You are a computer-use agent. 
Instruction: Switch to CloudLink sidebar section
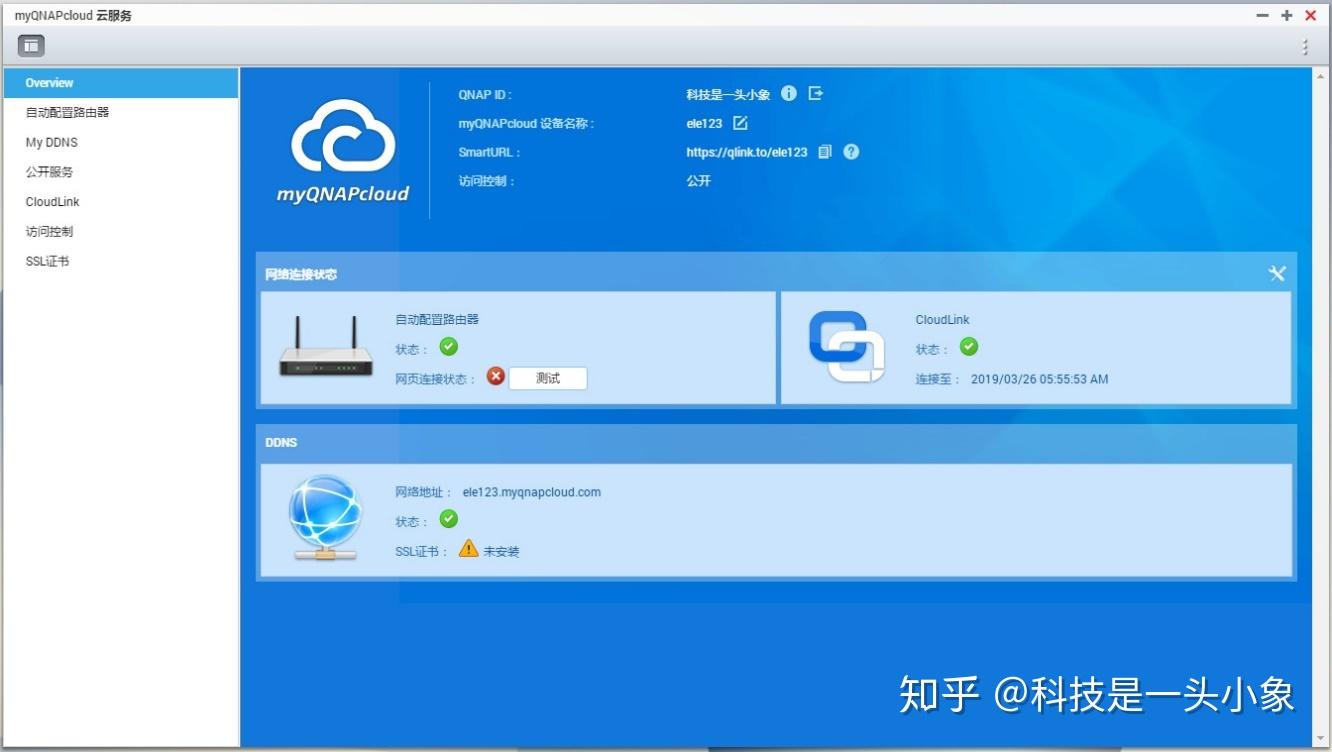120,202
